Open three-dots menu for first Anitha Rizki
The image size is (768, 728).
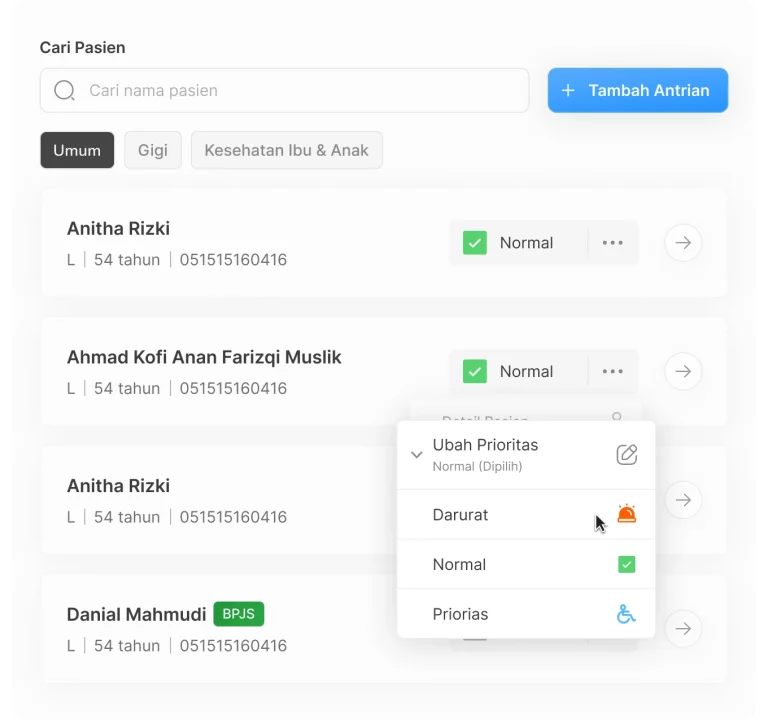pos(613,243)
